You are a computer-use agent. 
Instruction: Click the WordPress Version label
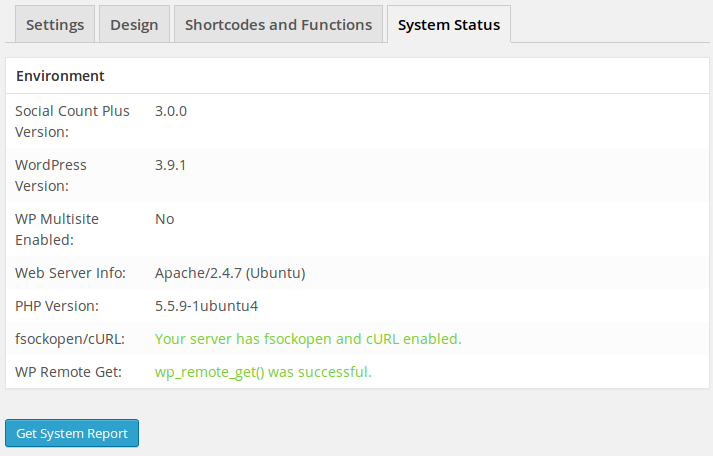51,175
